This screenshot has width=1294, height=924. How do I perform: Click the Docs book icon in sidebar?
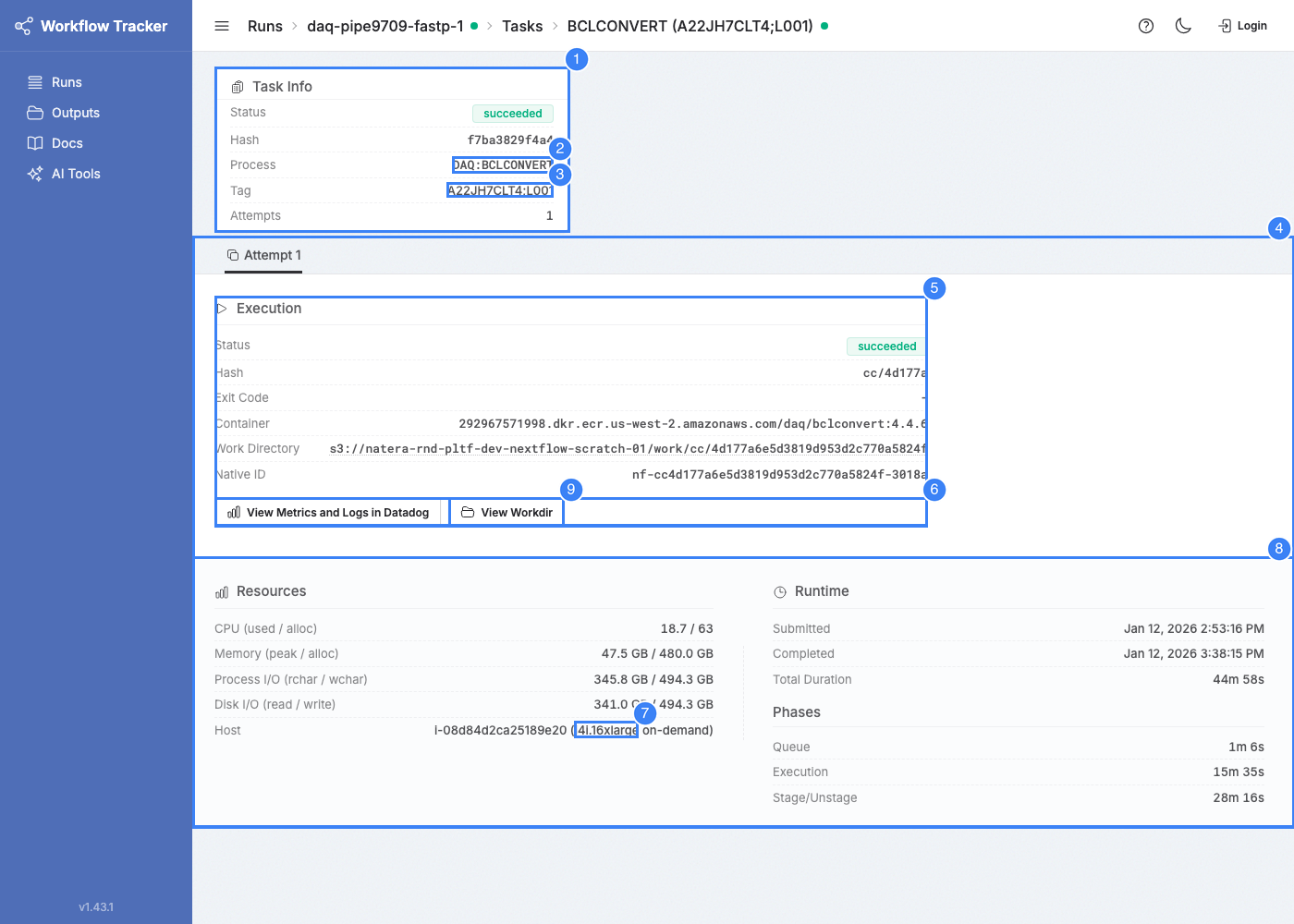(x=35, y=143)
